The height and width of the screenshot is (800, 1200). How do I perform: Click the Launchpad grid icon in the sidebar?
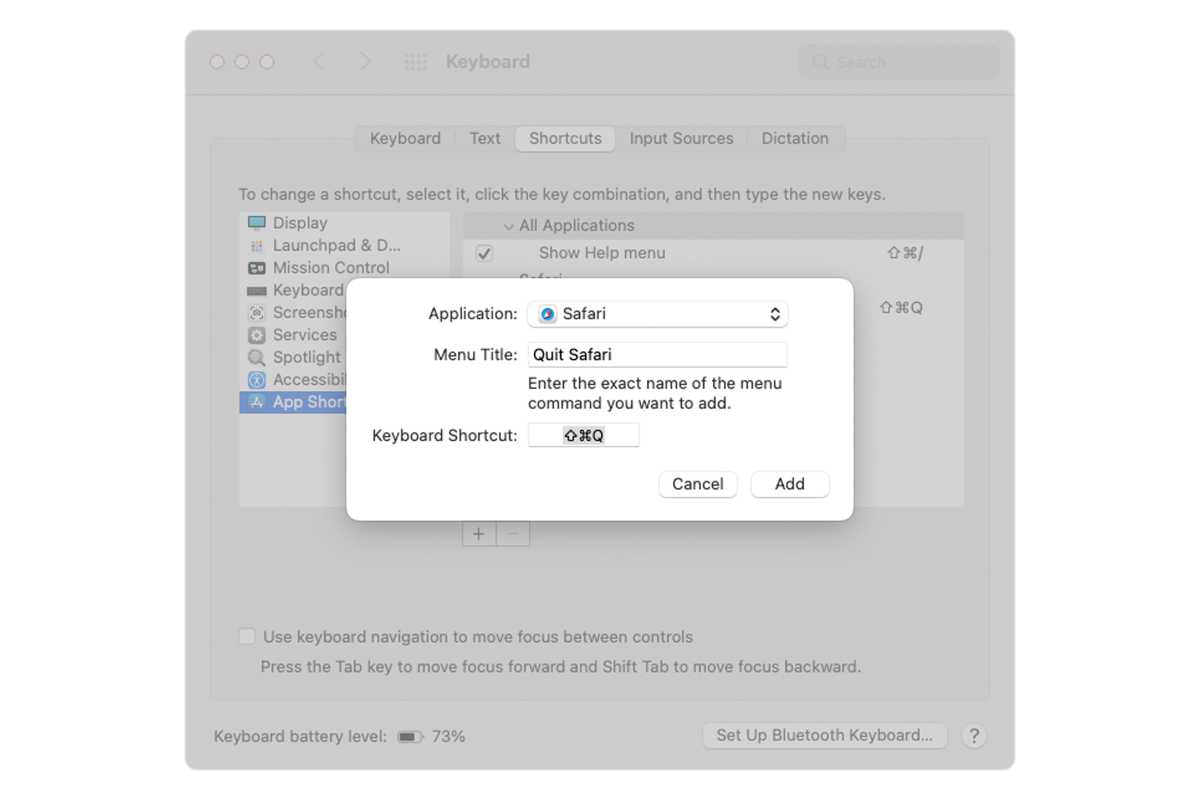click(x=257, y=246)
